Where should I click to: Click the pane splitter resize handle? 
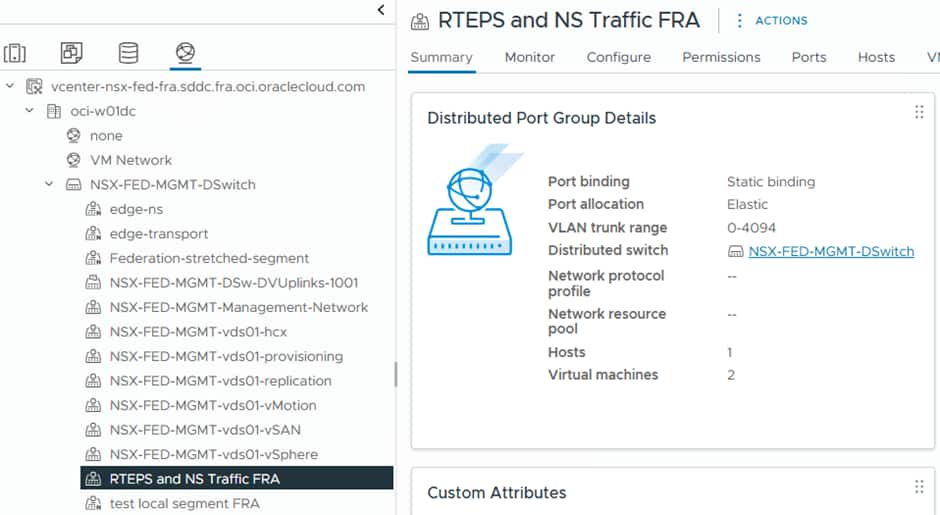click(396, 374)
